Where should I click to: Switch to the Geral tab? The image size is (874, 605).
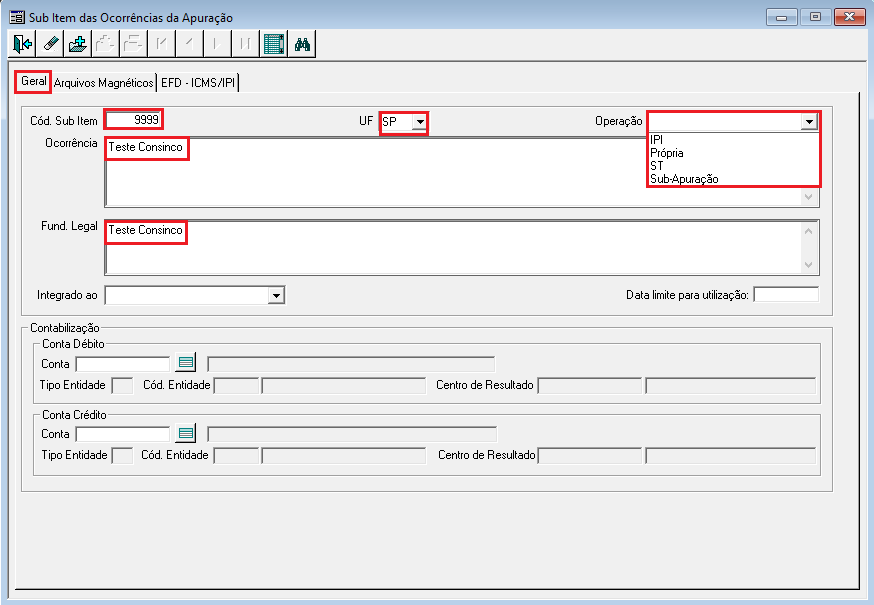33,81
